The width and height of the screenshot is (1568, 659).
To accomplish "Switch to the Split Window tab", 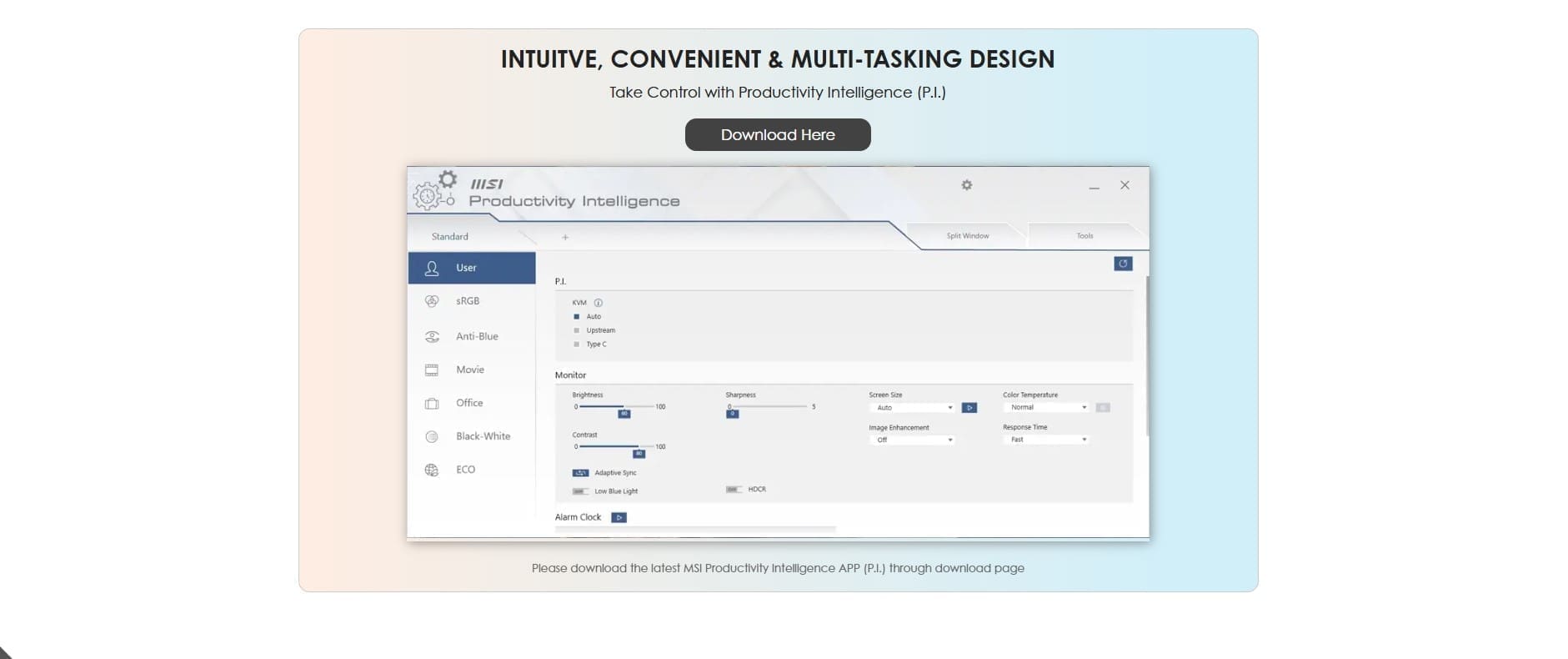I will [x=967, y=236].
